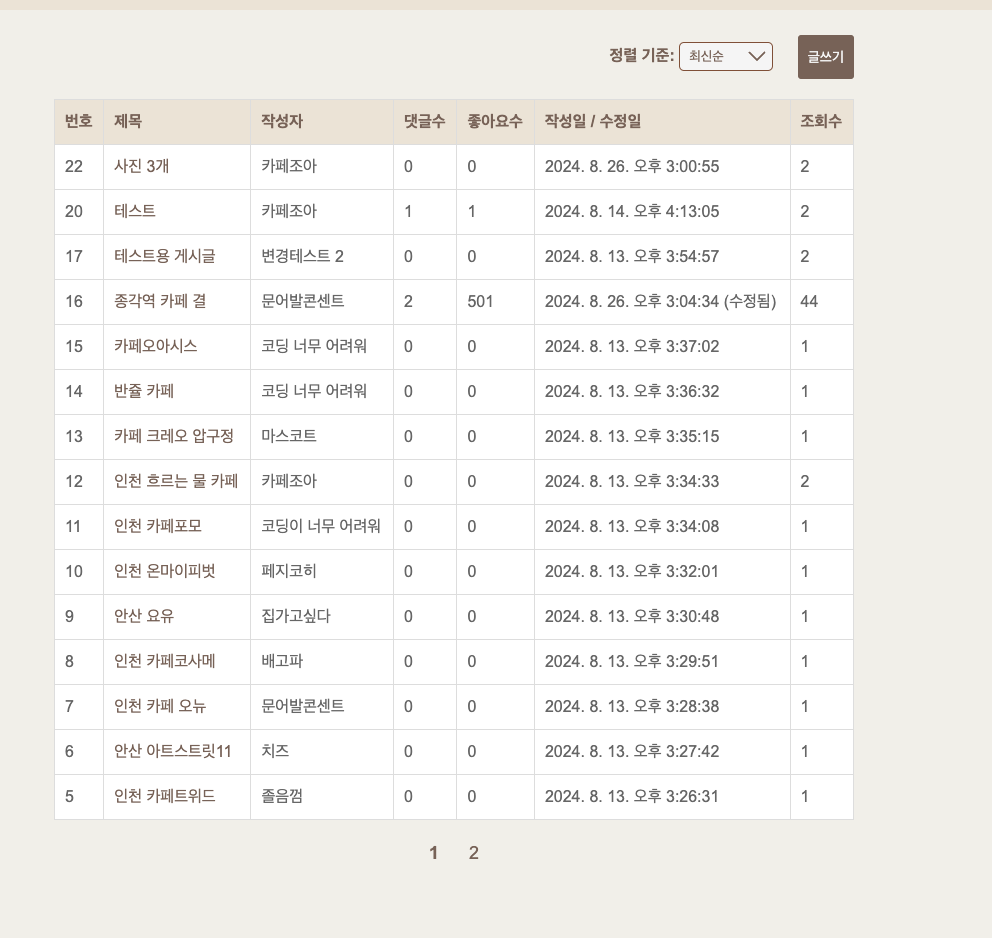The width and height of the screenshot is (992, 938).
Task: Click author 치즈
Action: (x=275, y=751)
